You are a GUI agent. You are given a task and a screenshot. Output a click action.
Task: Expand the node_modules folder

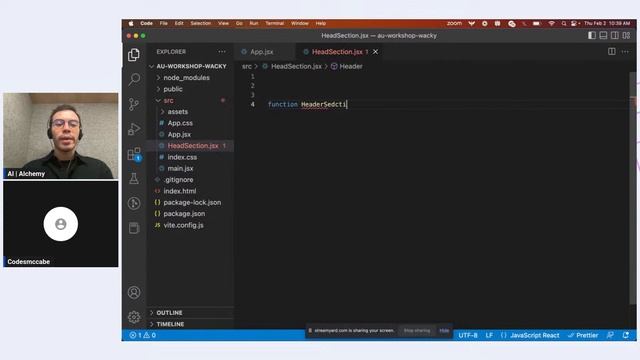coord(186,78)
